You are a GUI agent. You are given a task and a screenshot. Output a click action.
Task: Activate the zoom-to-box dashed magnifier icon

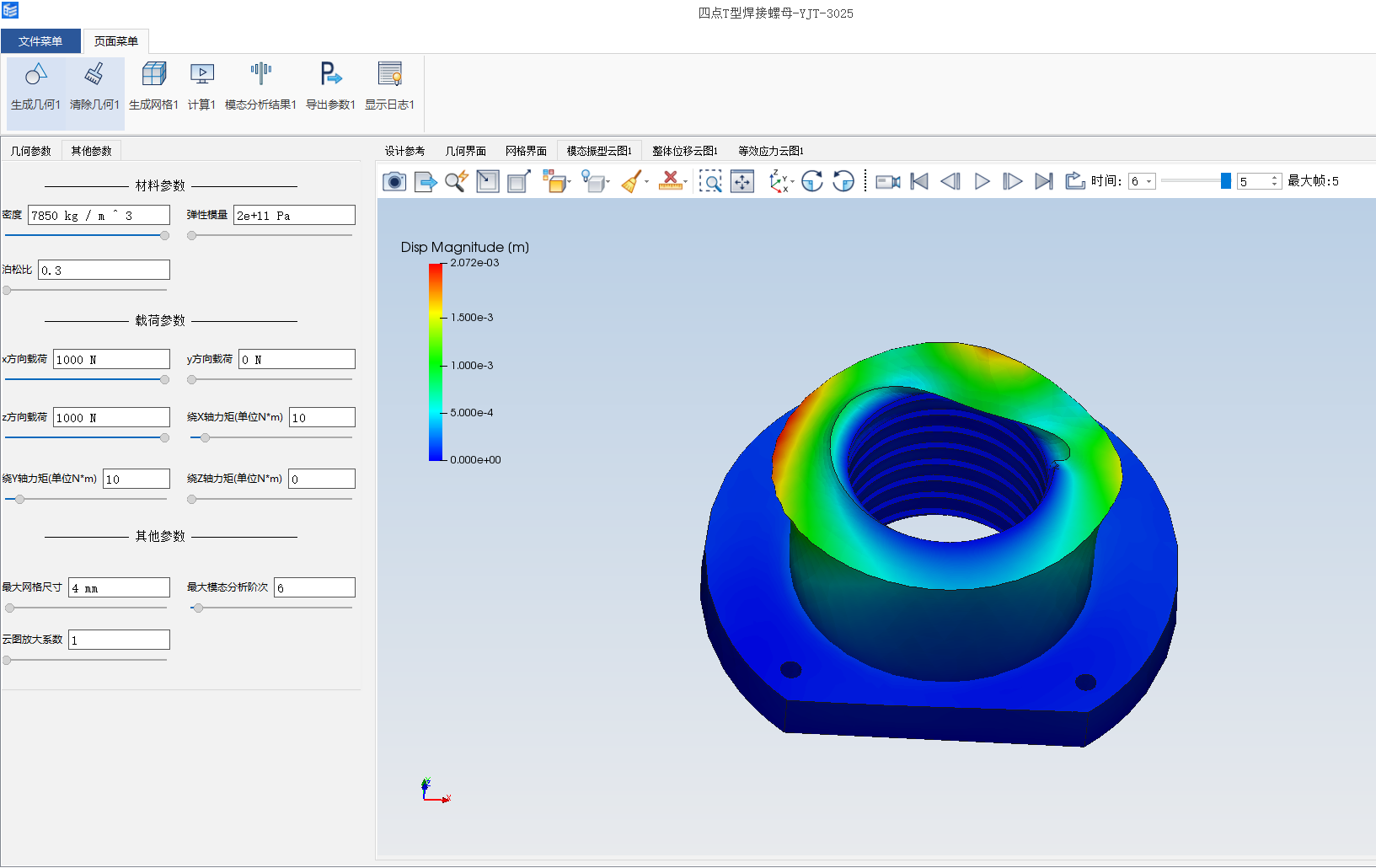710,181
